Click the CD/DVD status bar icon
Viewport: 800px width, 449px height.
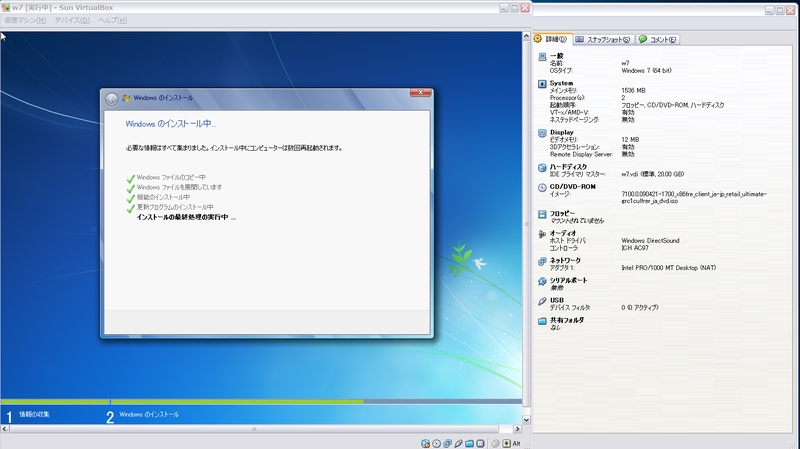437,443
